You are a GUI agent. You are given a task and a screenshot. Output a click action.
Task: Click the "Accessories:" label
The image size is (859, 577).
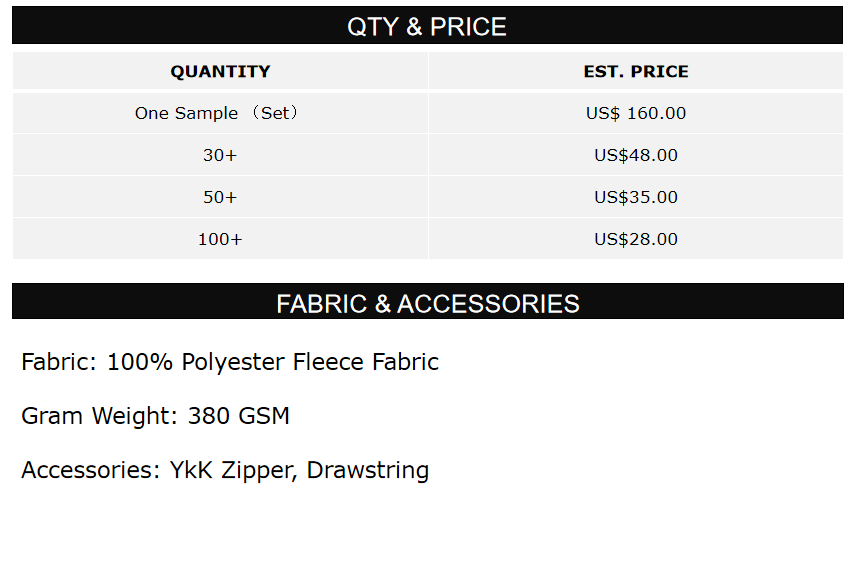click(89, 470)
